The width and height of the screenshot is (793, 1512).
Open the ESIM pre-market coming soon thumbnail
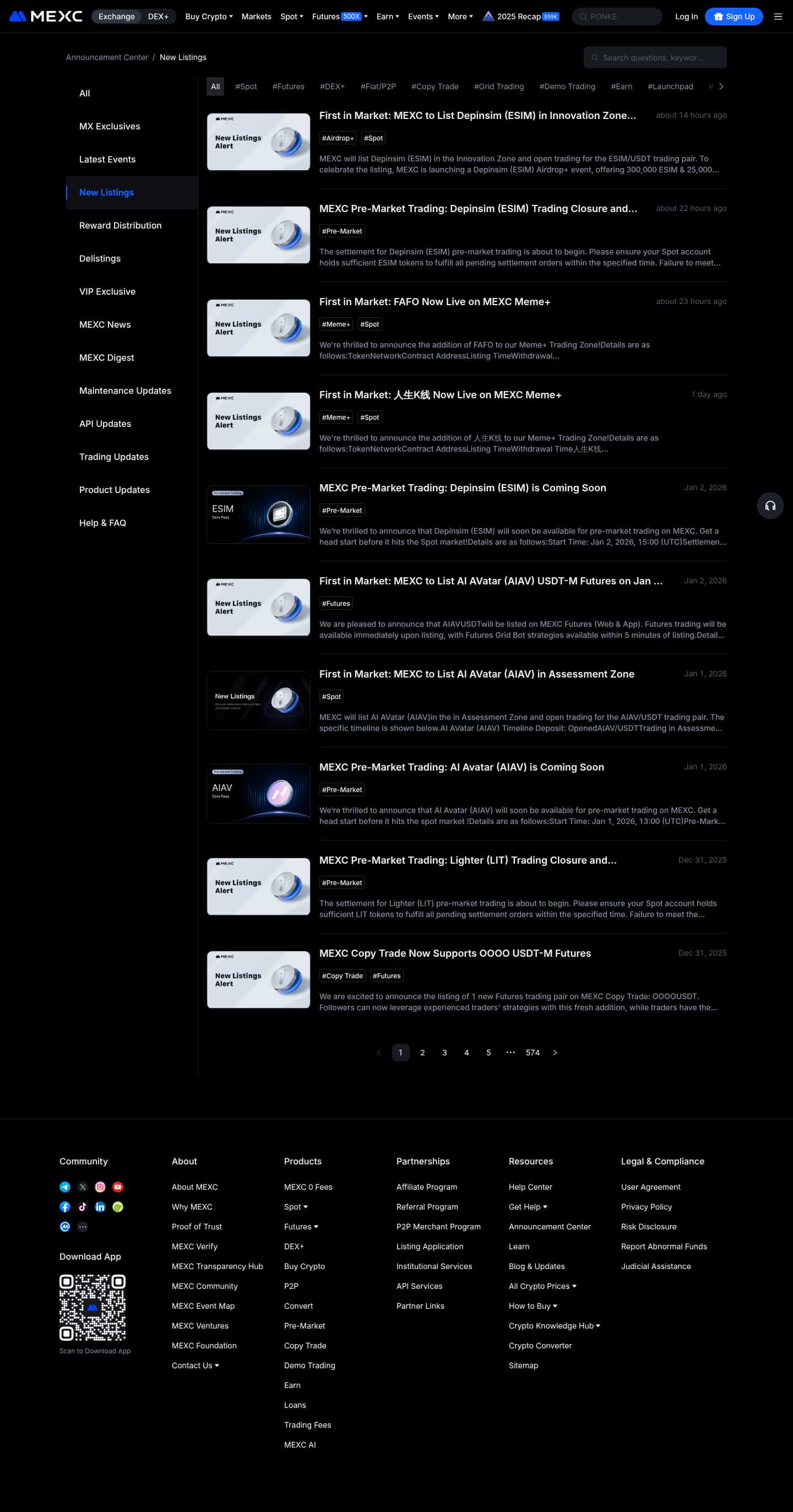(x=258, y=514)
